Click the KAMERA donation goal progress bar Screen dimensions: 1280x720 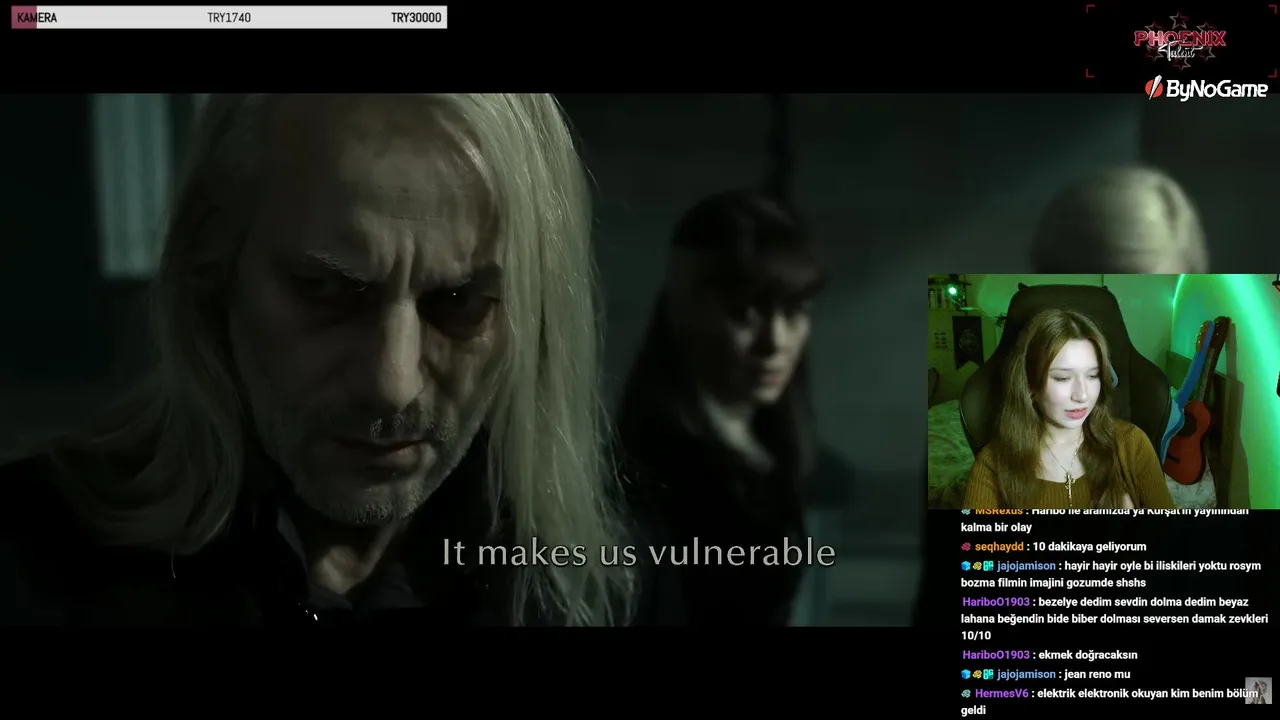click(229, 18)
